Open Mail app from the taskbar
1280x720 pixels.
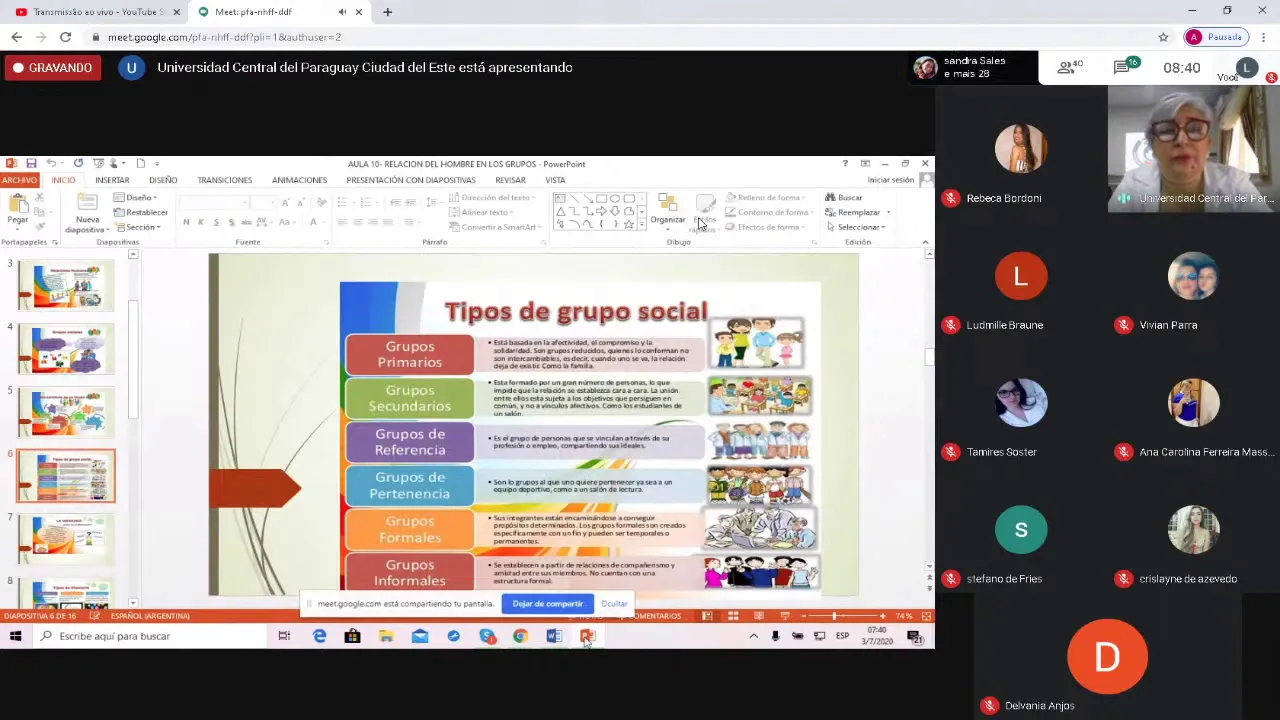(x=420, y=636)
